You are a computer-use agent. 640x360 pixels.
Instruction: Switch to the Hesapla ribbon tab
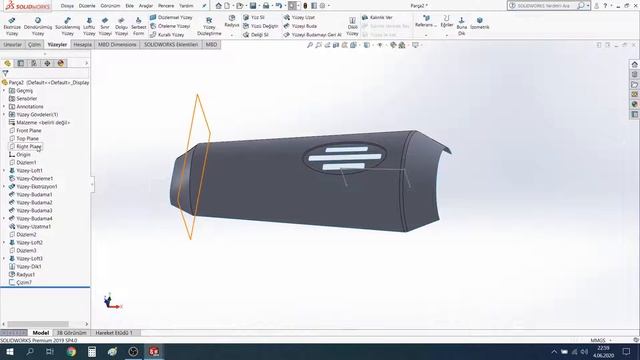point(82,44)
